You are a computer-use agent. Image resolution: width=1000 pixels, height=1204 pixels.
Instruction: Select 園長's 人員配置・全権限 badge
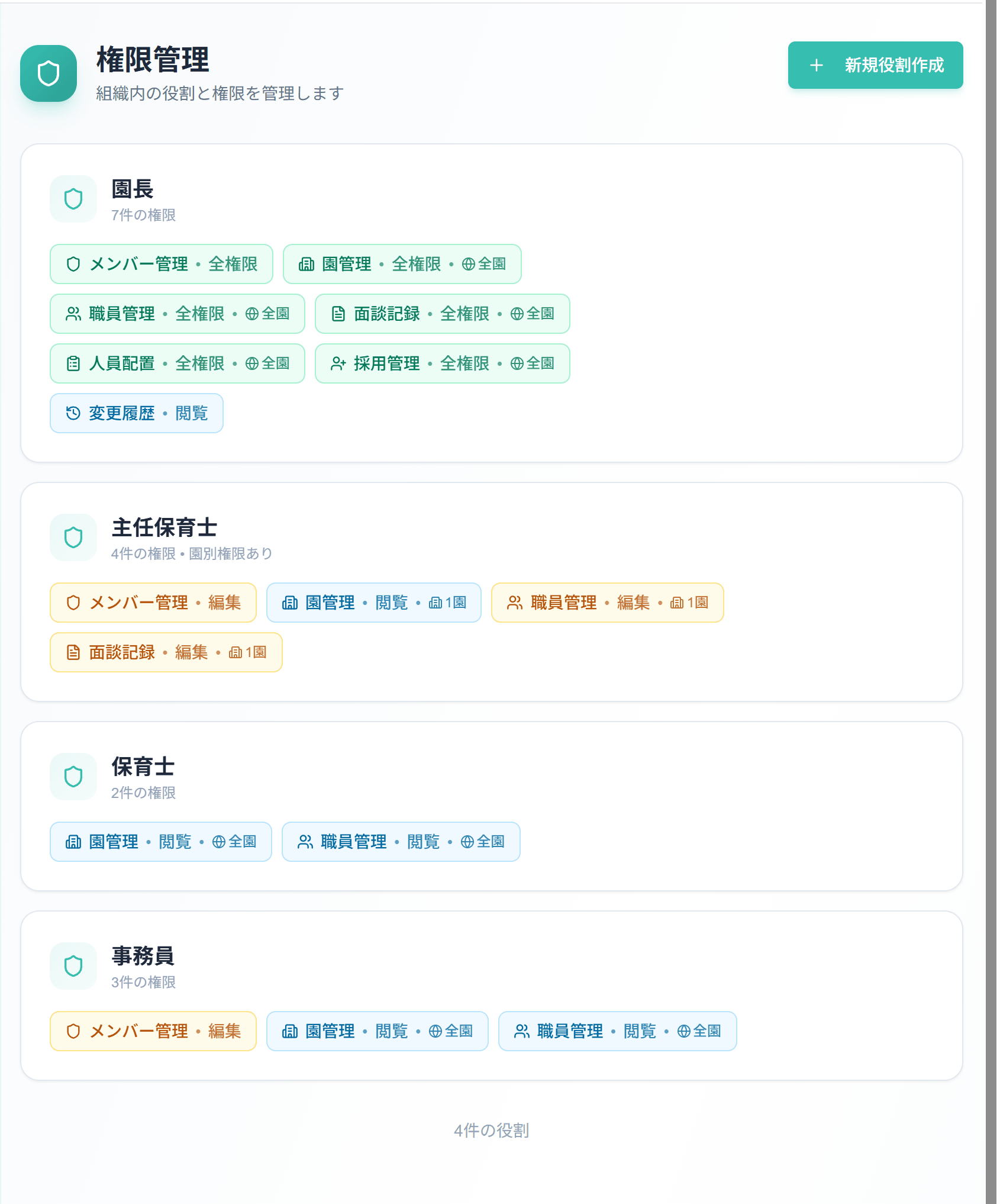click(x=178, y=363)
